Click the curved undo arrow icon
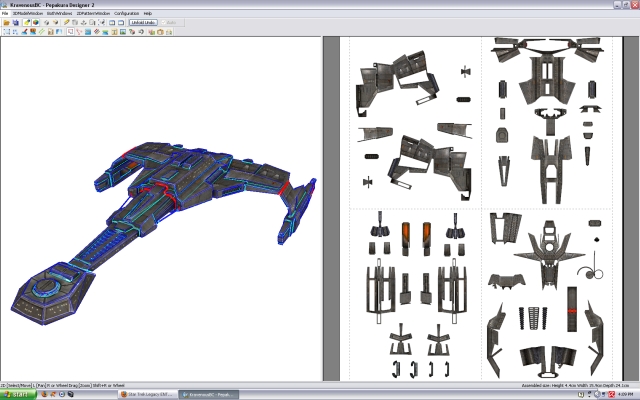The image size is (640, 400). [x=141, y=31]
